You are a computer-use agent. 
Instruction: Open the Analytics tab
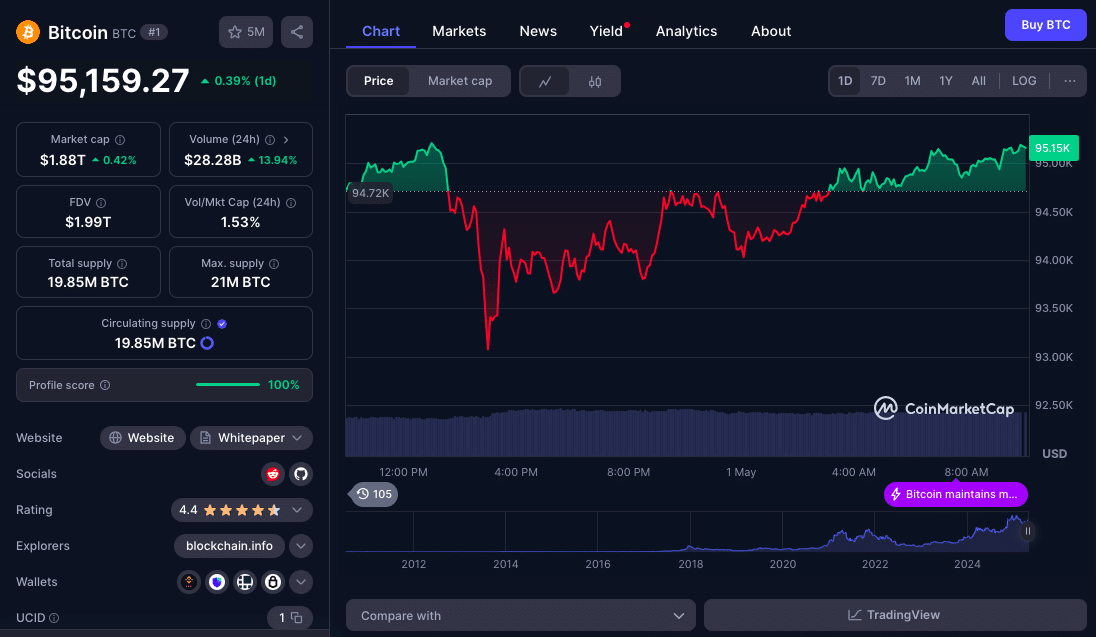coord(686,31)
